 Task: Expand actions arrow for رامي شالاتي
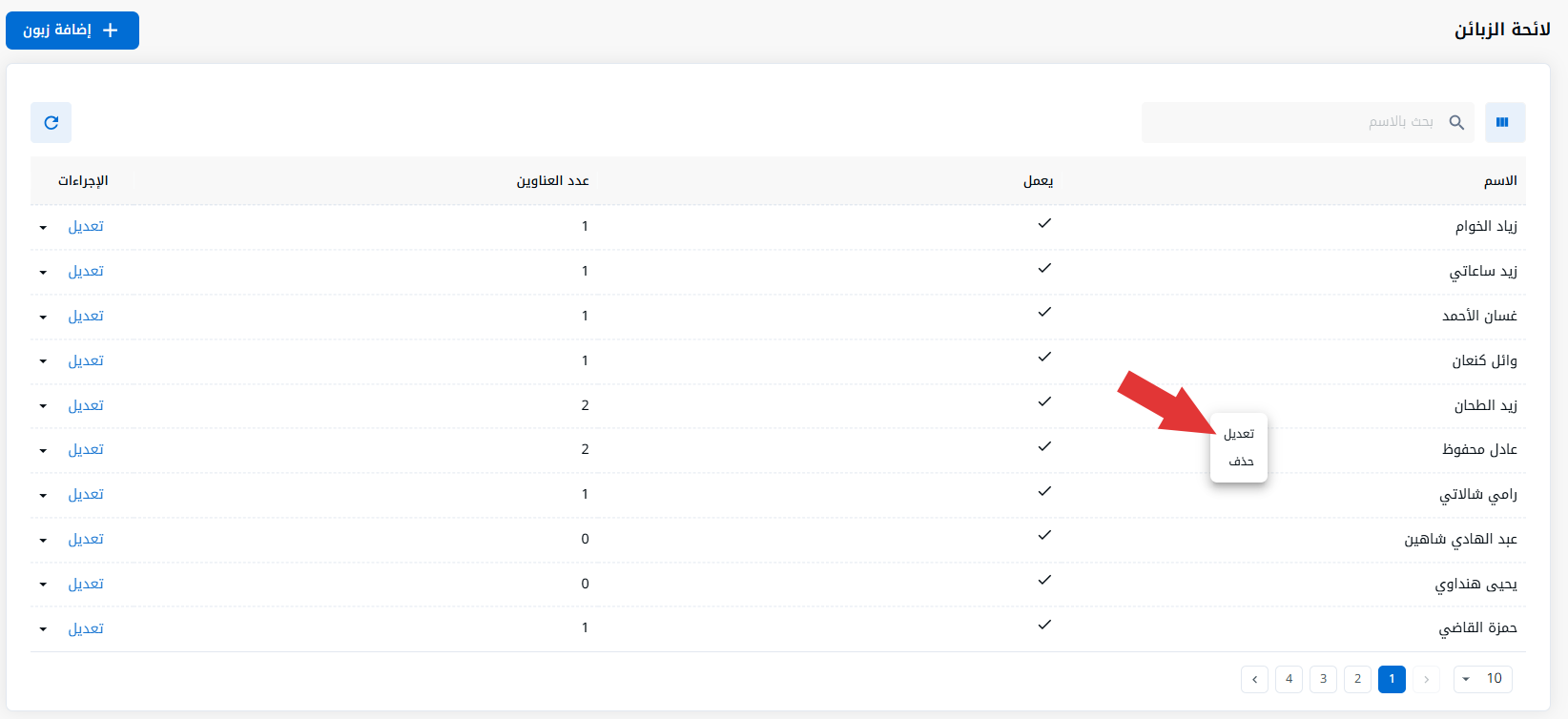click(43, 496)
